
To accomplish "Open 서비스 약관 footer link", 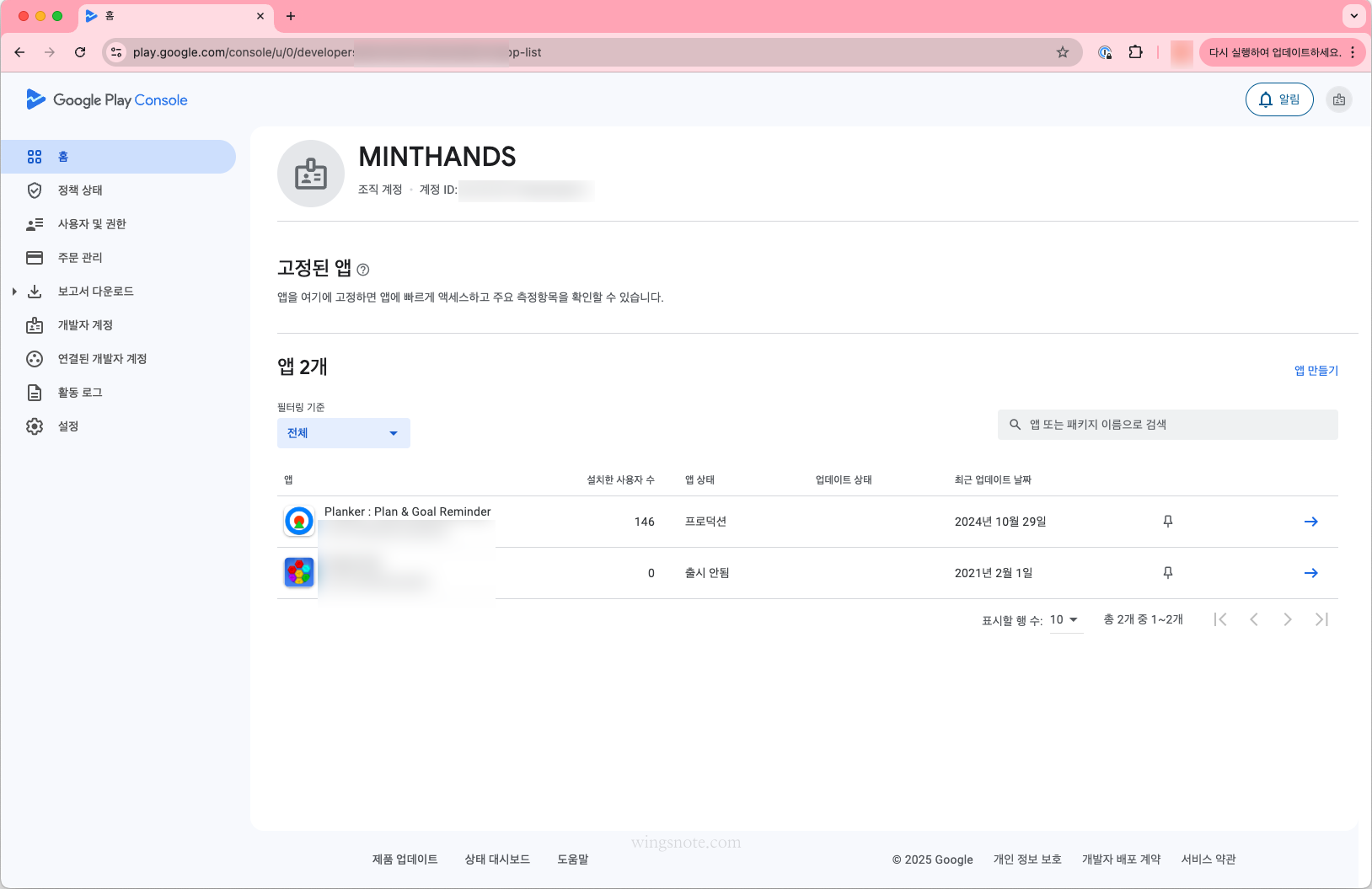I will 1209,860.
